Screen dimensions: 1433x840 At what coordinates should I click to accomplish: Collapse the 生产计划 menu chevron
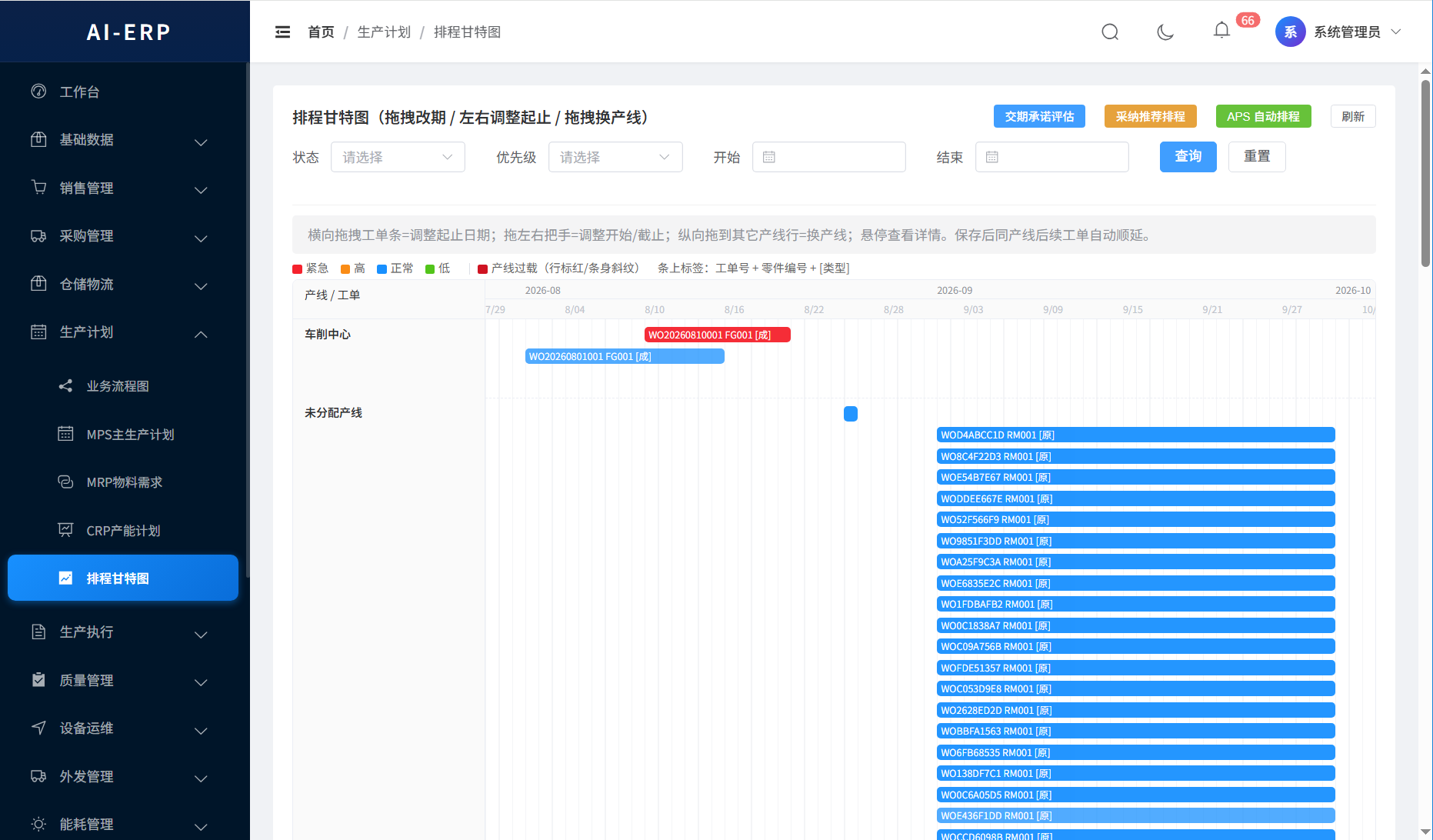pos(201,335)
